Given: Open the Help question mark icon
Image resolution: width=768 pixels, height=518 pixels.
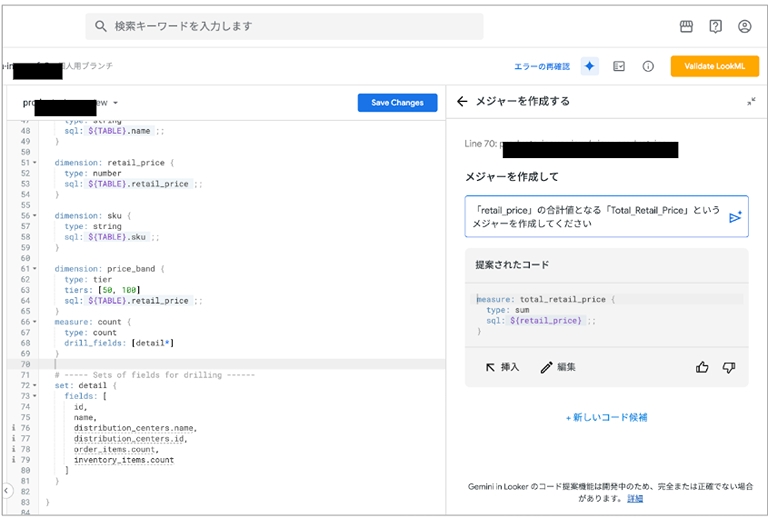Looking at the screenshot, I should pos(715,27).
